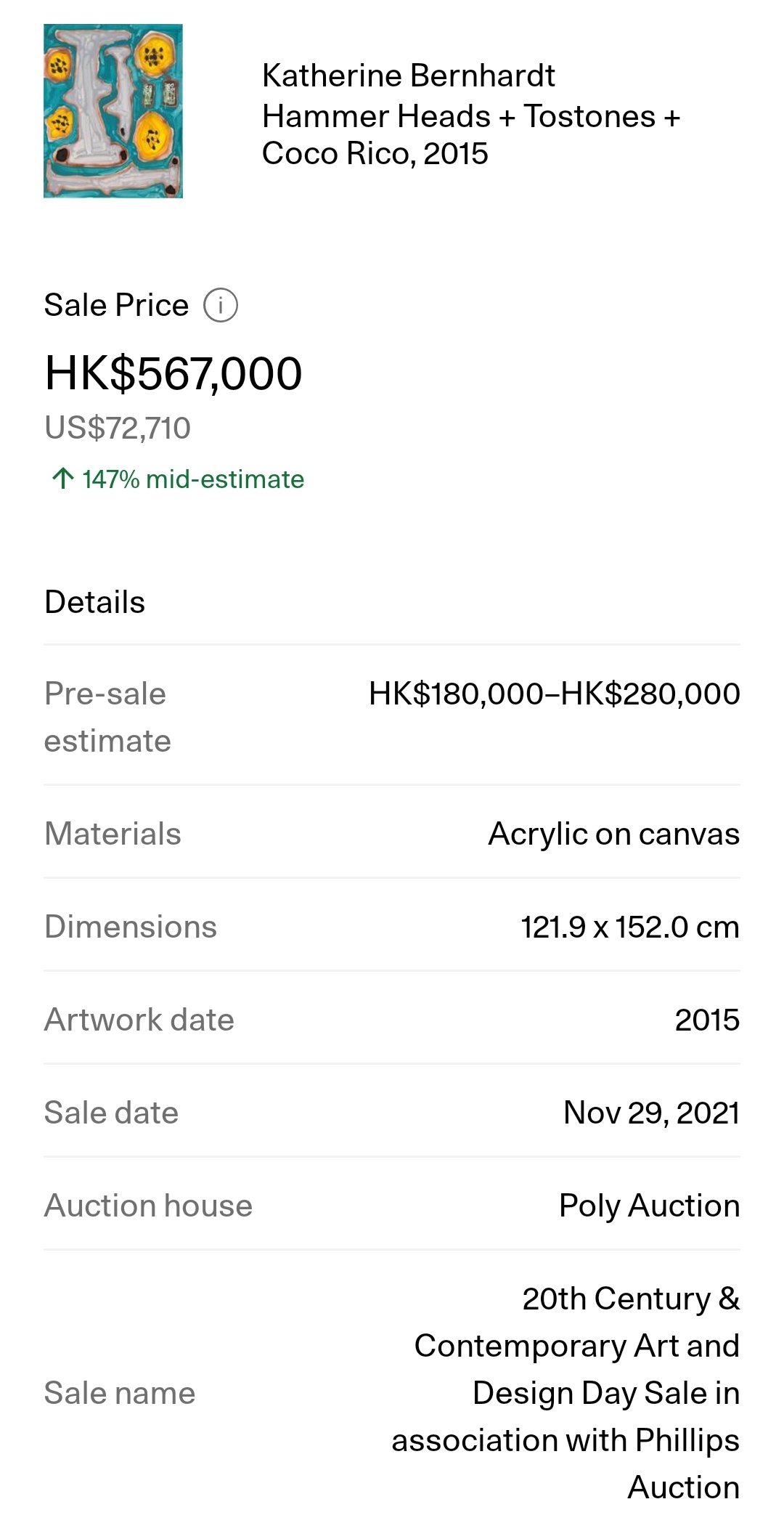Tap the US$72,710 converted price
The width and height of the screenshot is (784, 1523).
click(118, 428)
